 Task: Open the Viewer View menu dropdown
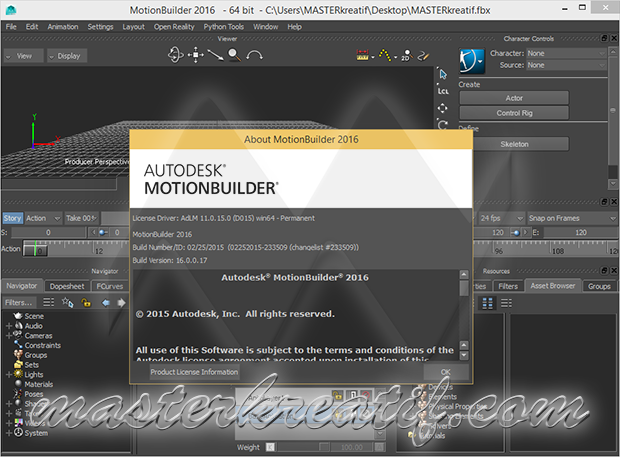click(x=23, y=56)
